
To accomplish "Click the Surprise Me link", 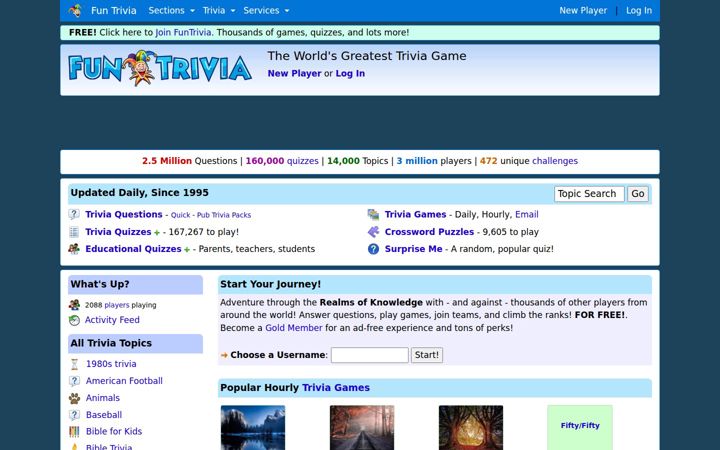I will (414, 249).
